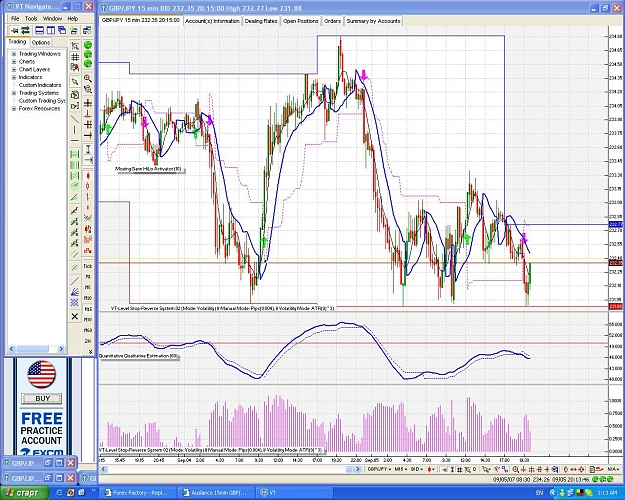Select the vertical line drawing tool

pyautogui.click(x=75, y=130)
